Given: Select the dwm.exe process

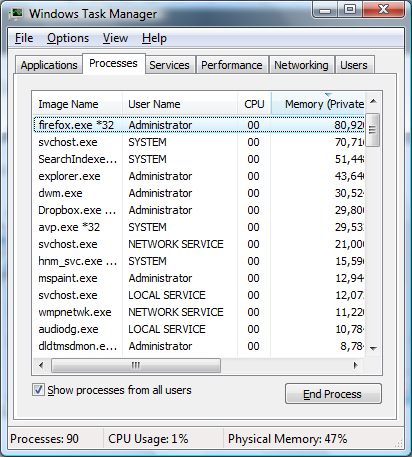Looking at the screenshot, I should 199,193.
